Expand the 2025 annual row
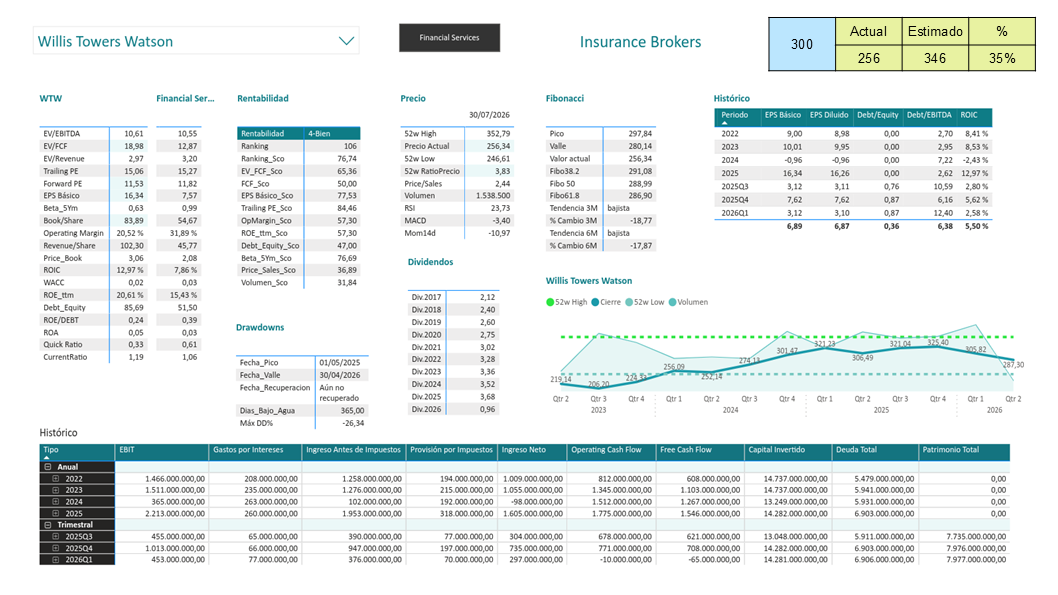This screenshot has height=595, width=1058. (x=56, y=513)
